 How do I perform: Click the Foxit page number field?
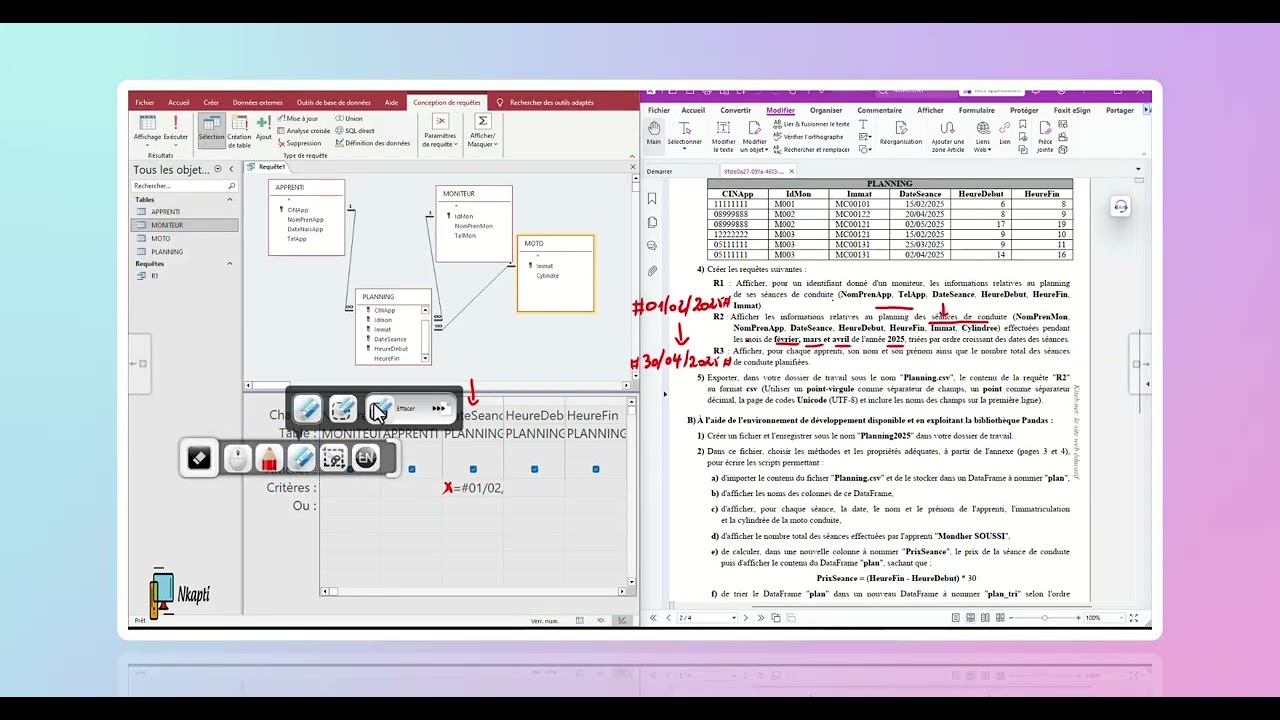click(x=706, y=618)
